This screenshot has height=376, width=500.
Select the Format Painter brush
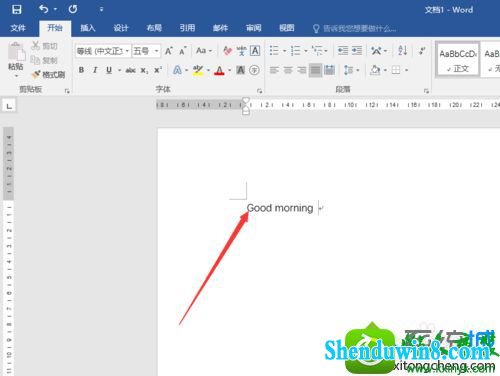pyautogui.click(x=48, y=75)
